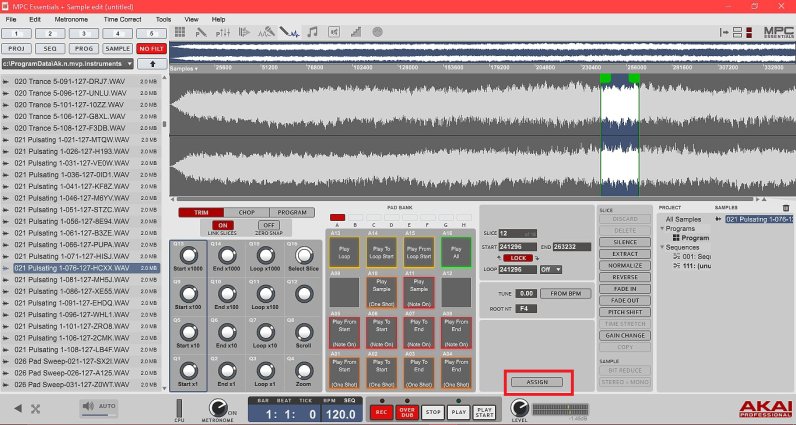The width and height of the screenshot is (796, 425).
Task: Click the NORMALIZE button
Action: click(x=624, y=267)
